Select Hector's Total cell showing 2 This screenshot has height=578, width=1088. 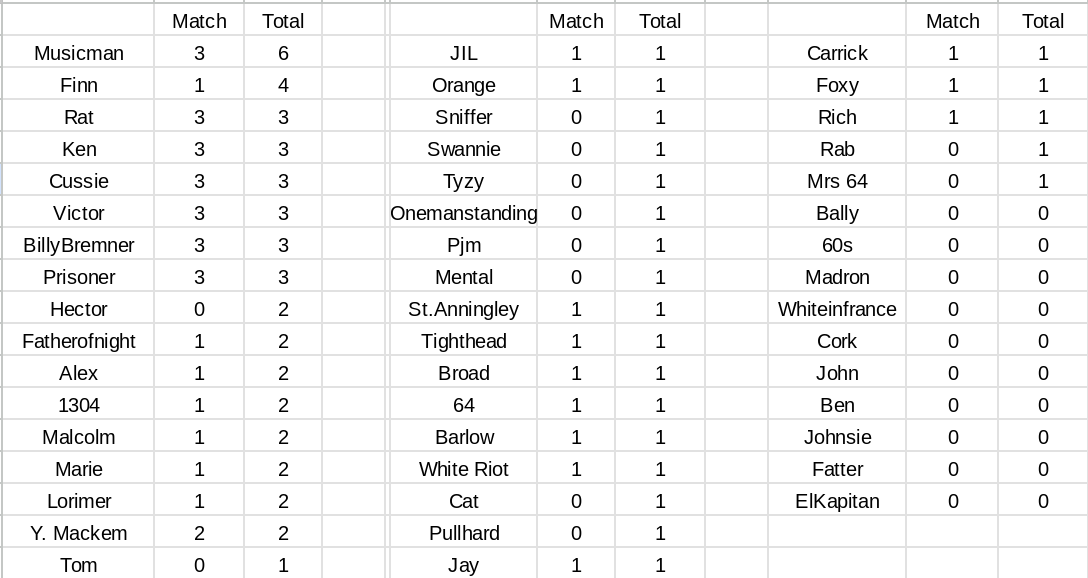283,309
